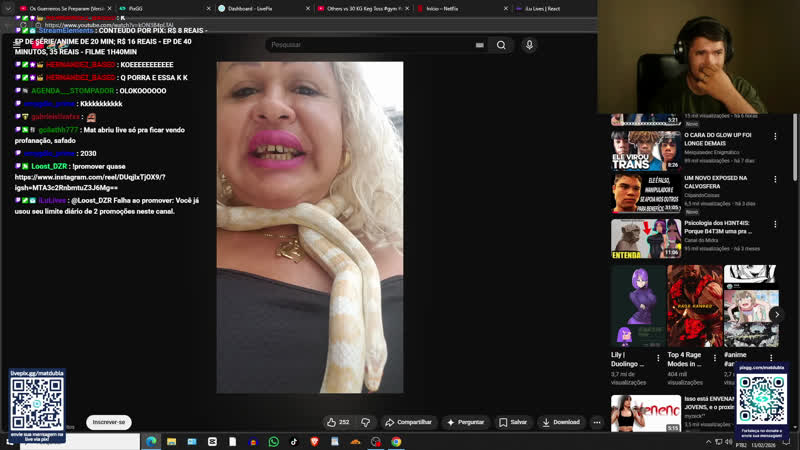800x450 pixels.
Task: Open 'Ele virou trans' video thumbnail
Action: 646,151
